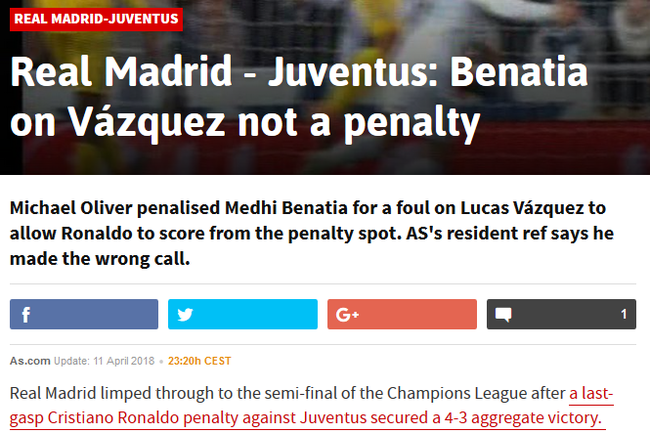650x433 pixels.
Task: Click summary sentence 'made the wrong call.'
Action: click(100, 259)
